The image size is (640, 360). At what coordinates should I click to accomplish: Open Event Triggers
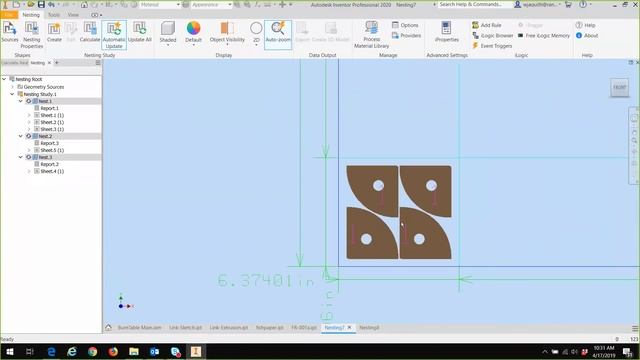(x=492, y=46)
